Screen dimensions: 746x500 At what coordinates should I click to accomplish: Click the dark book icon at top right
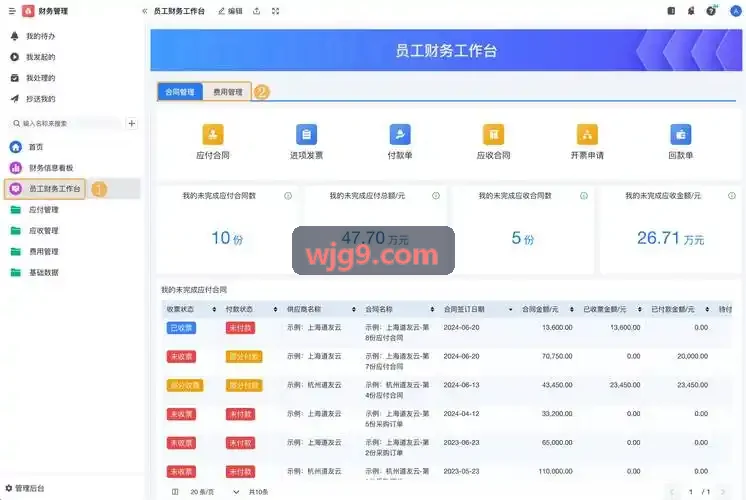(x=671, y=11)
